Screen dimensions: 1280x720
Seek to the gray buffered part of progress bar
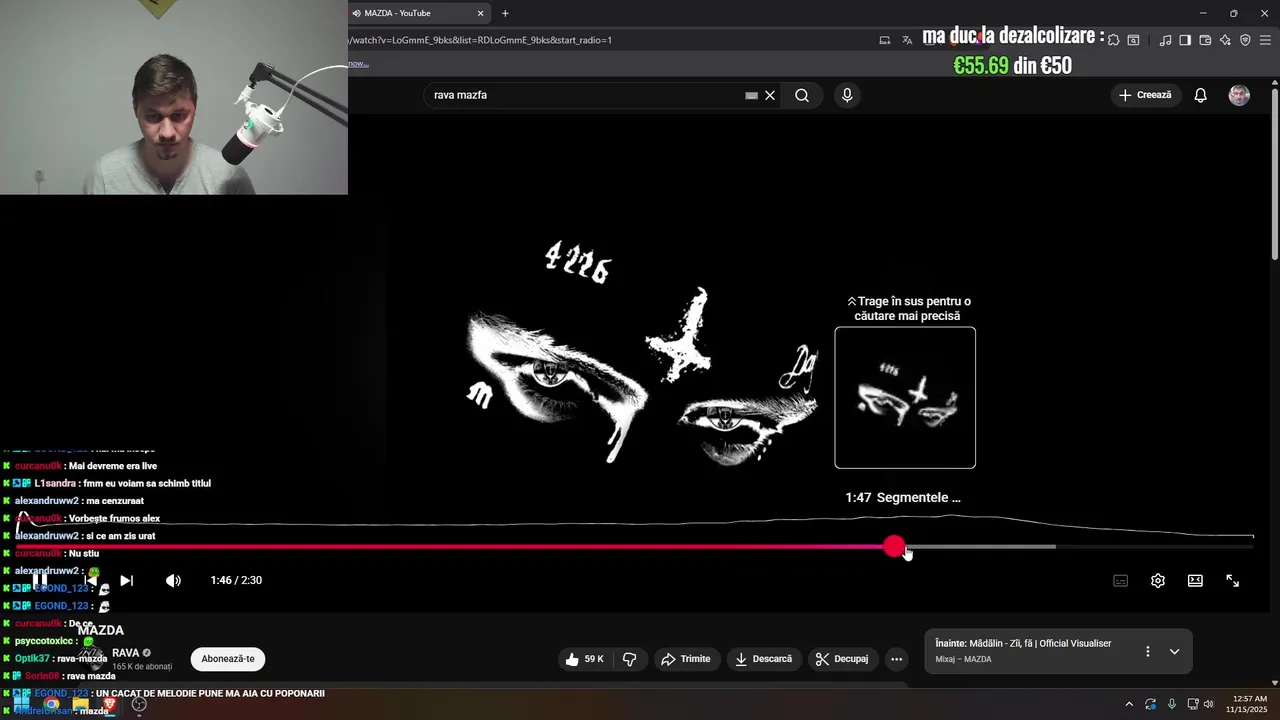tap(980, 547)
